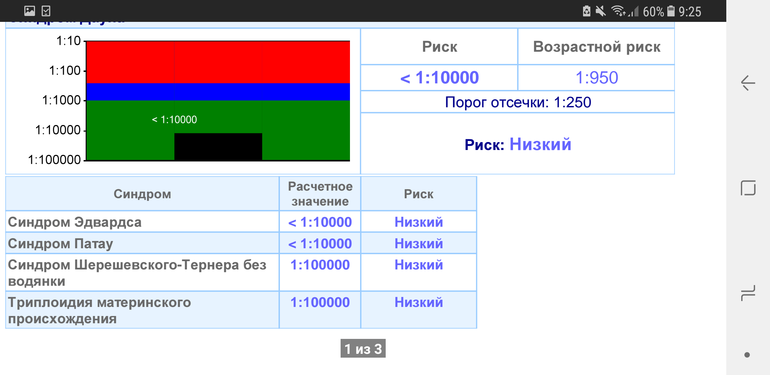Tap the 9:25 clock in status bar
Screen dimensions: 770x375
click(690, 11)
